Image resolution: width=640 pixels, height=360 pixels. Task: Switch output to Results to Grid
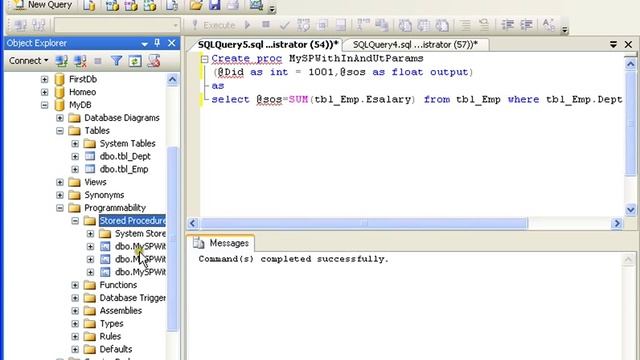pyautogui.click(x=424, y=25)
